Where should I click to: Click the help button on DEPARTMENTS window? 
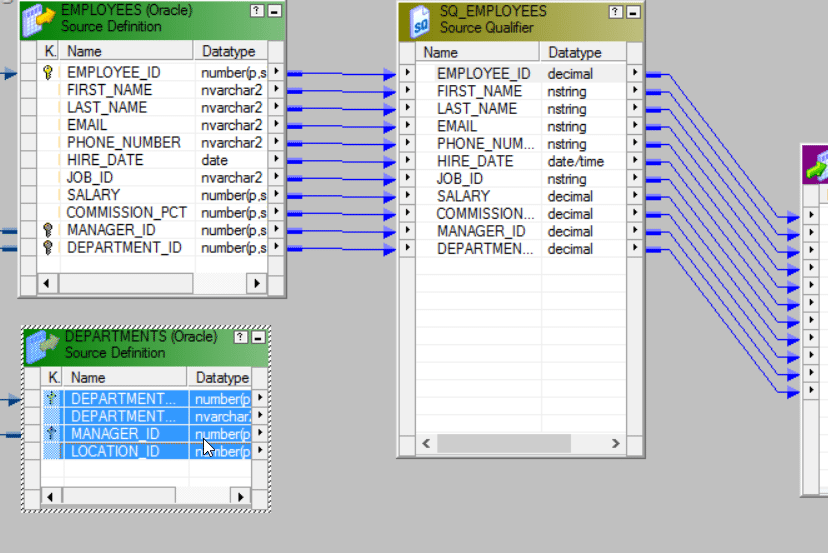click(x=240, y=337)
